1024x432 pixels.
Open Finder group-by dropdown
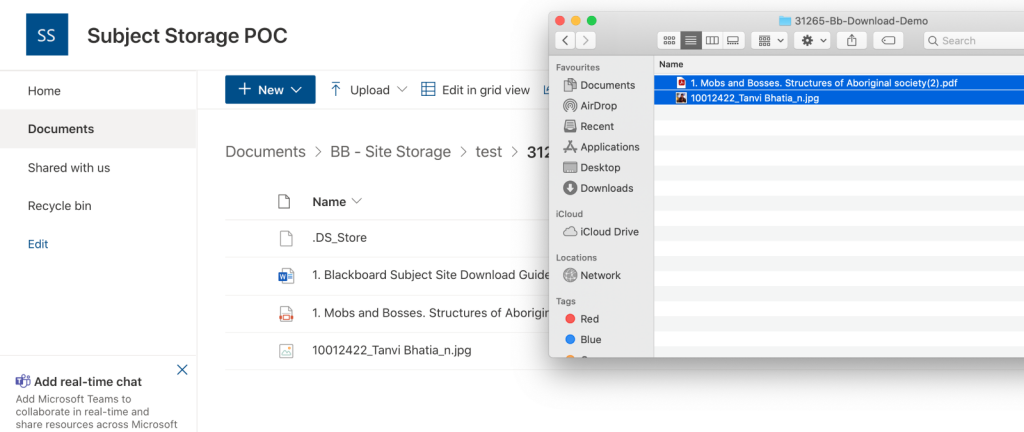click(770, 40)
